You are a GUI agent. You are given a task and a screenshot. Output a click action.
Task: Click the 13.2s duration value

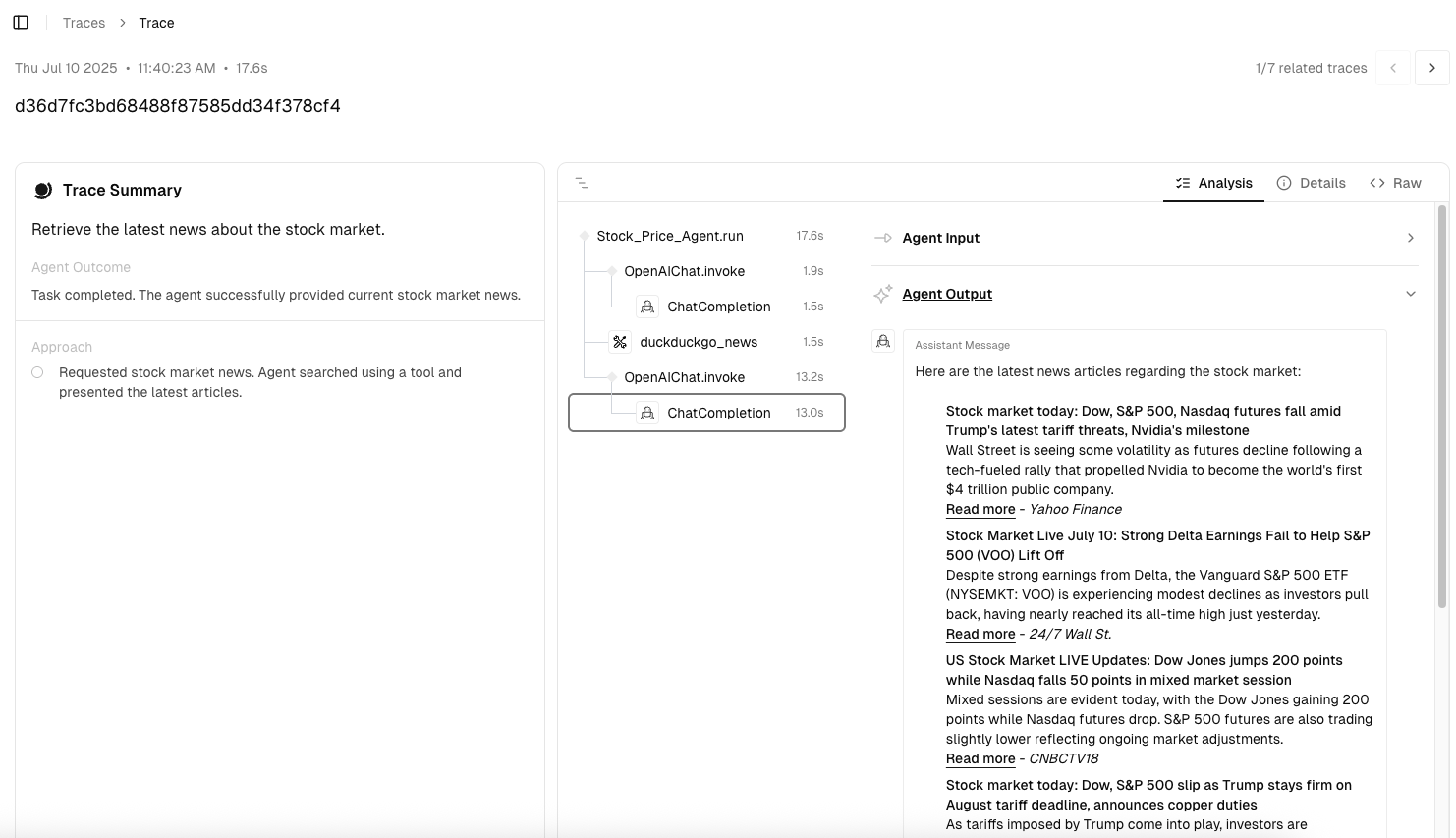(x=810, y=377)
